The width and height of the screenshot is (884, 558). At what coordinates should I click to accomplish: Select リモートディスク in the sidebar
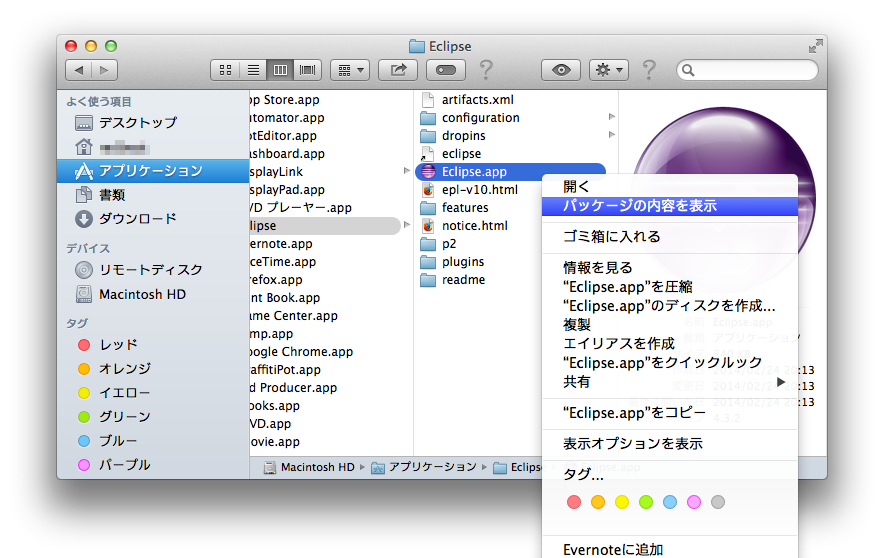[152, 270]
